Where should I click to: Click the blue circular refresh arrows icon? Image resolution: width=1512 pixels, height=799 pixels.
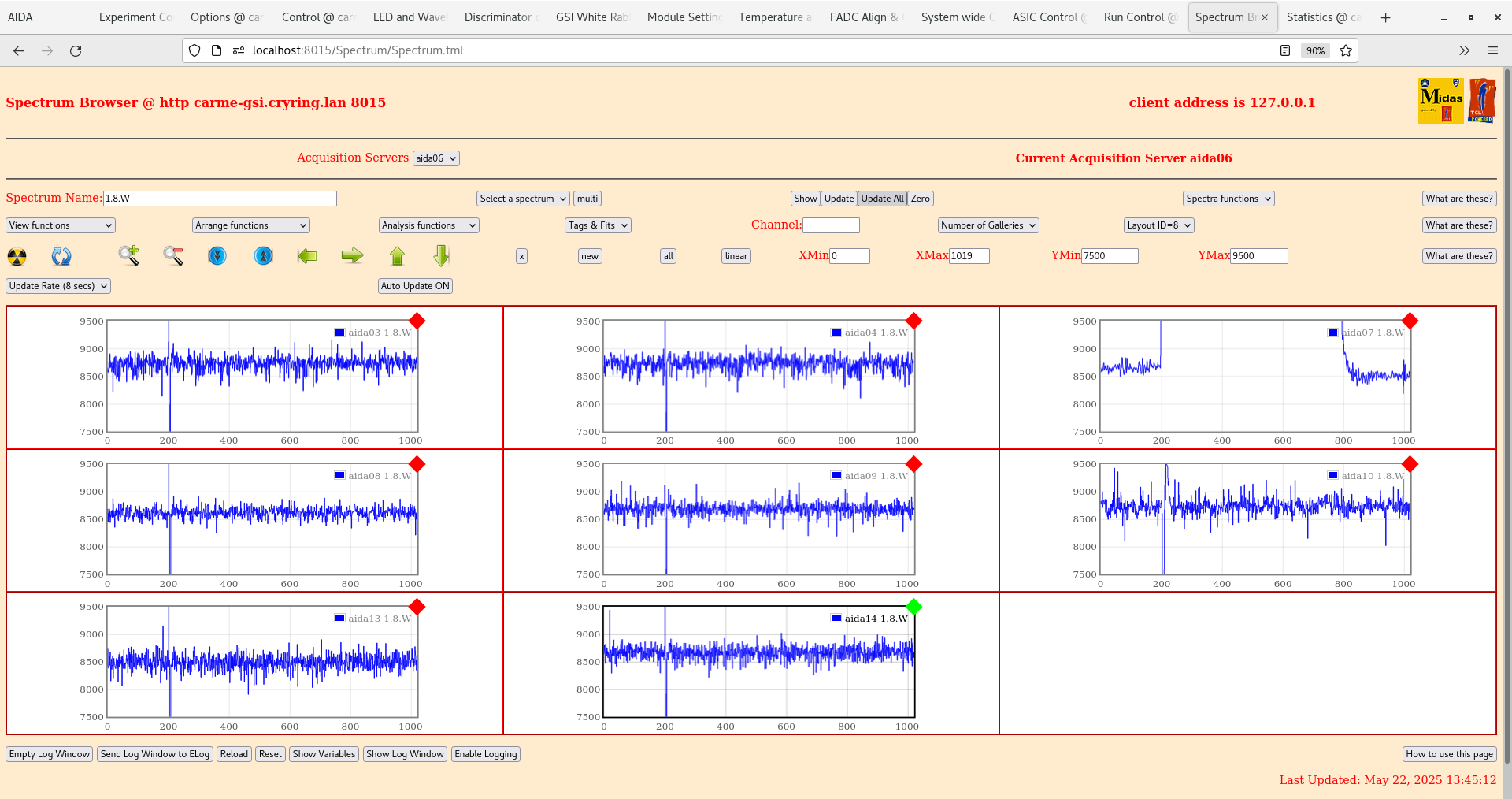pyautogui.click(x=61, y=256)
